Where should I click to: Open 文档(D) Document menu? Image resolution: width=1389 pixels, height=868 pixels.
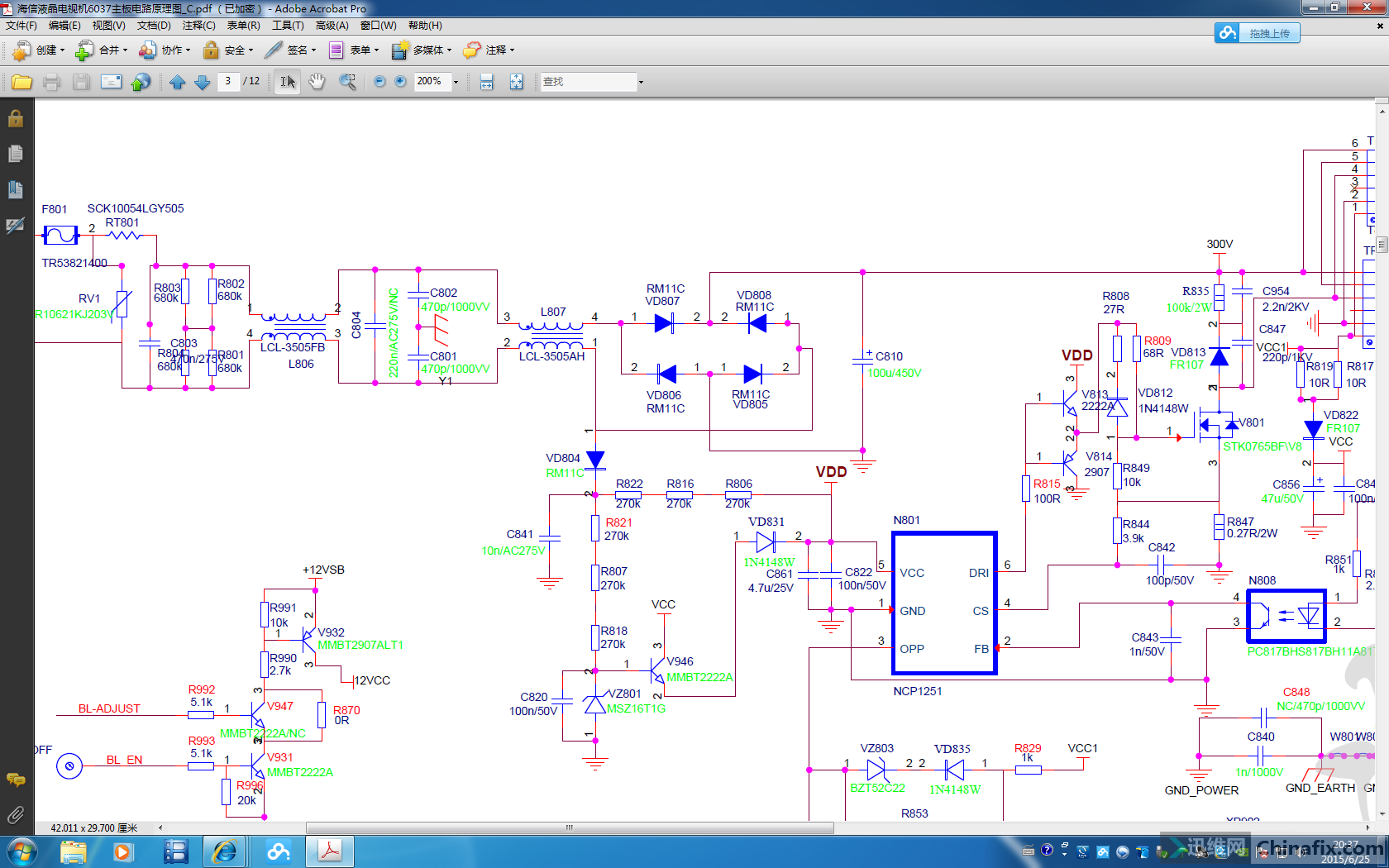[154, 26]
